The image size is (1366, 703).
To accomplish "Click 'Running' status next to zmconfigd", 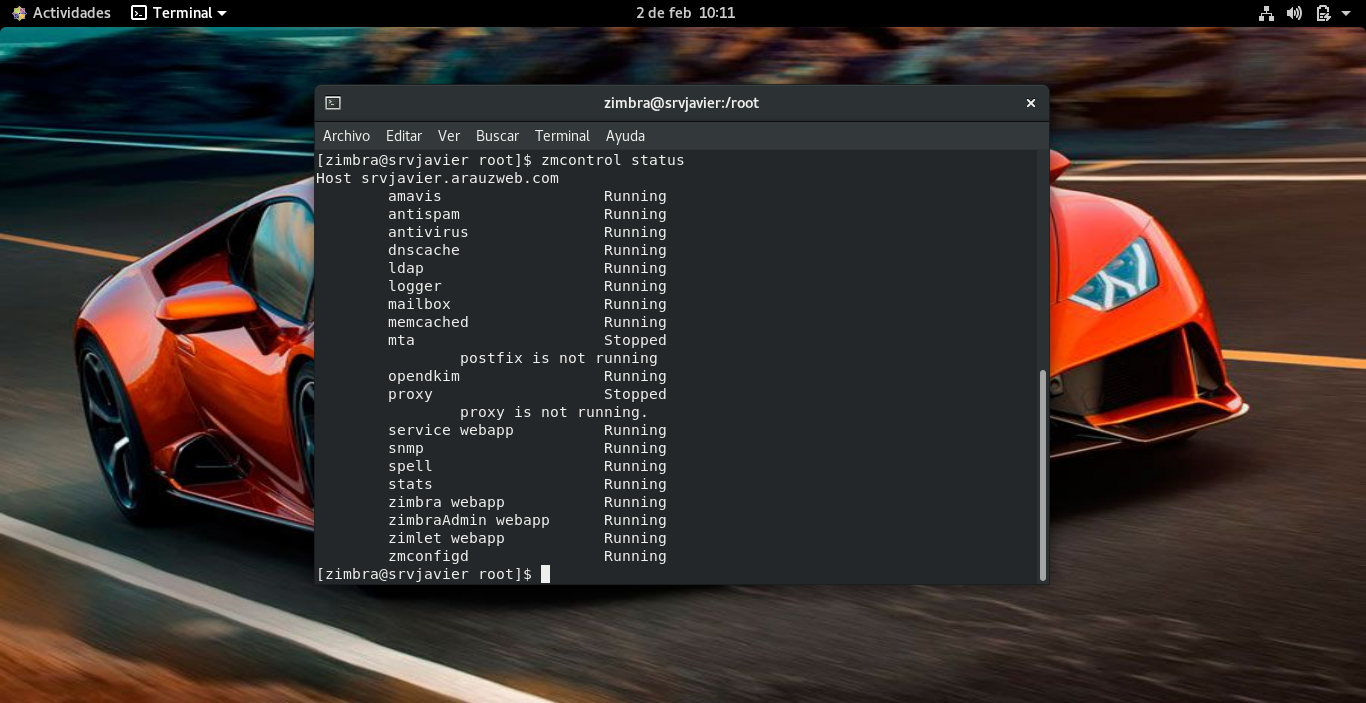I will coord(635,556).
